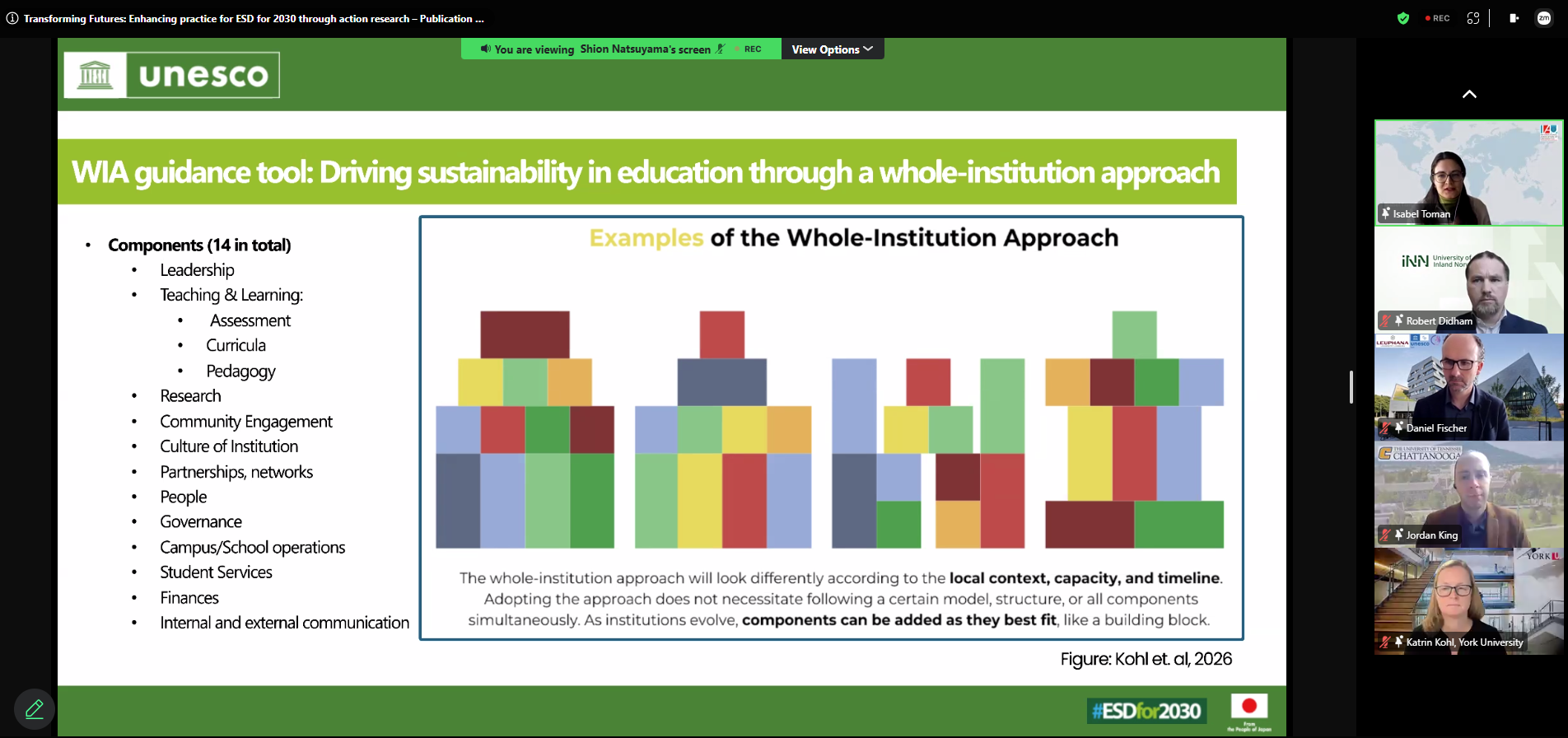Click the #ESDfor2030 badge on the slide
The image size is (1568, 738).
[x=1146, y=710]
